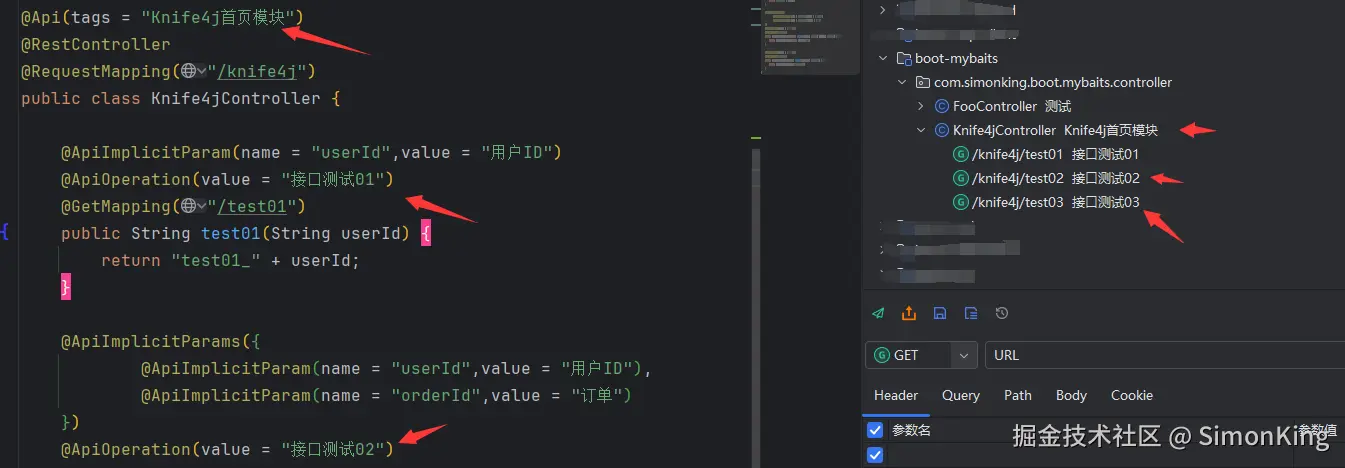Collapse the Knife4jController node
The image size is (1345, 468).
pos(921,130)
